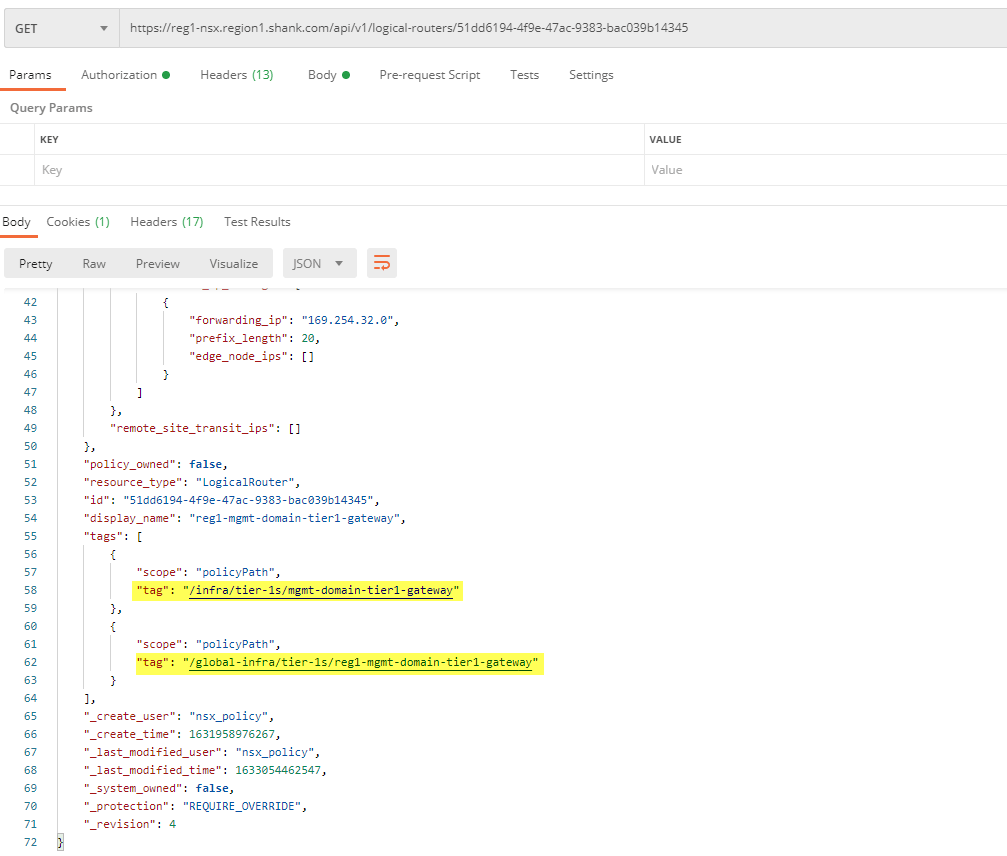Click the "remote_site_transit_ips" key
1007x856 pixels.
click(192, 428)
